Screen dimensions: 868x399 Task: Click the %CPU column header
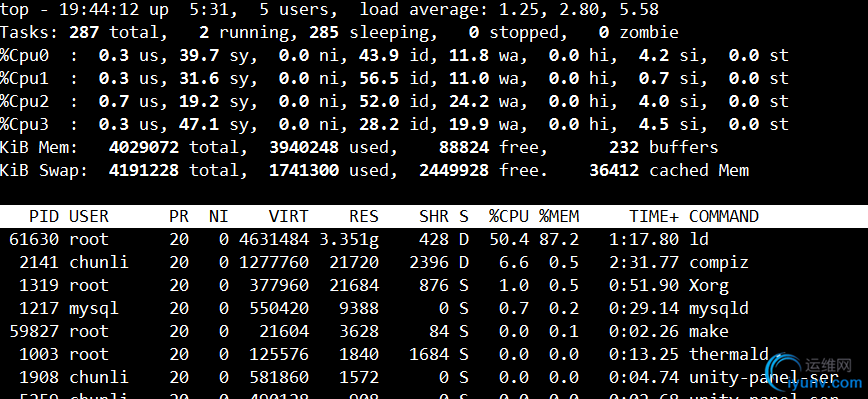(509, 216)
